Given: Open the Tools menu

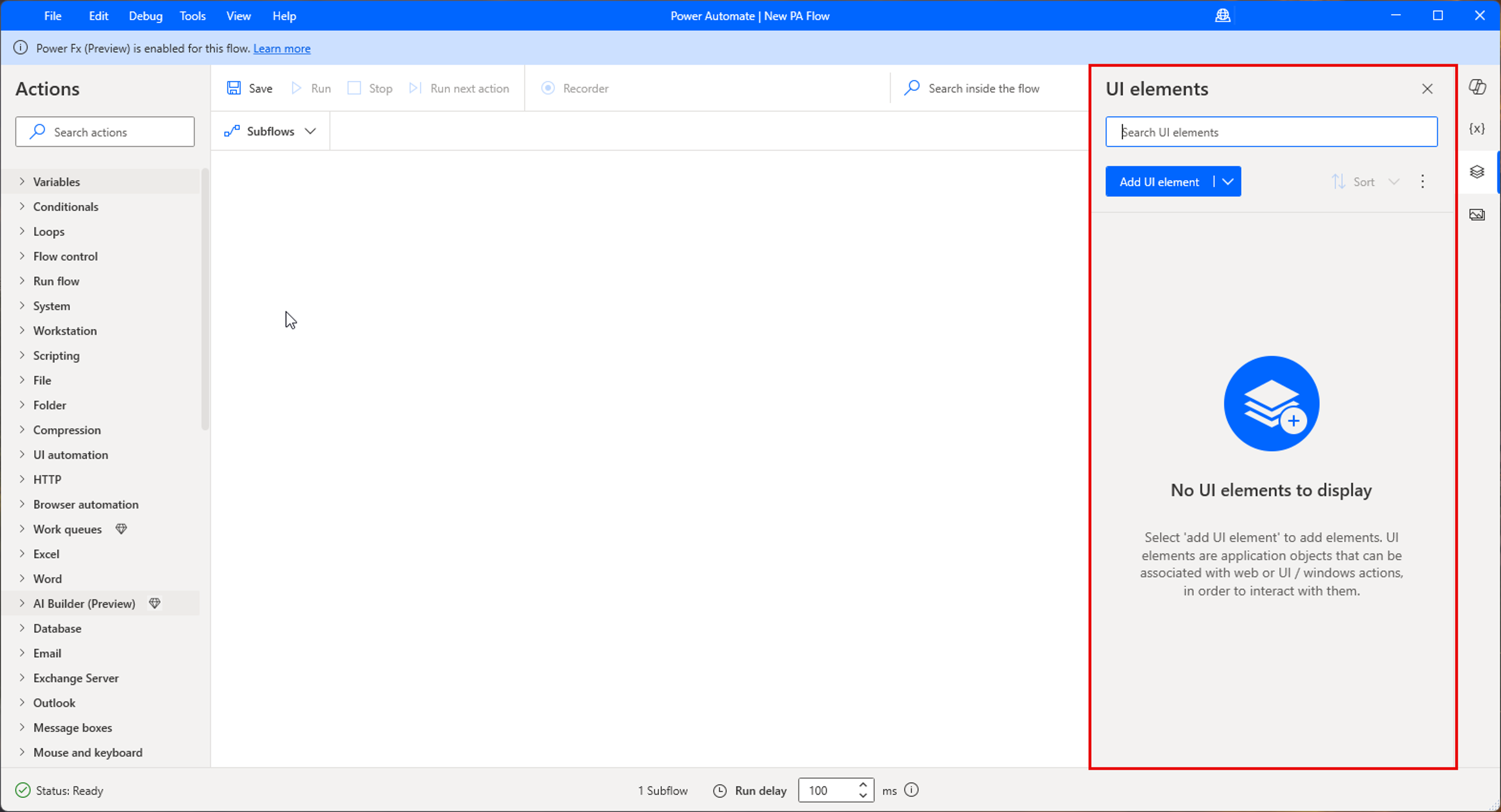Looking at the screenshot, I should click(192, 16).
